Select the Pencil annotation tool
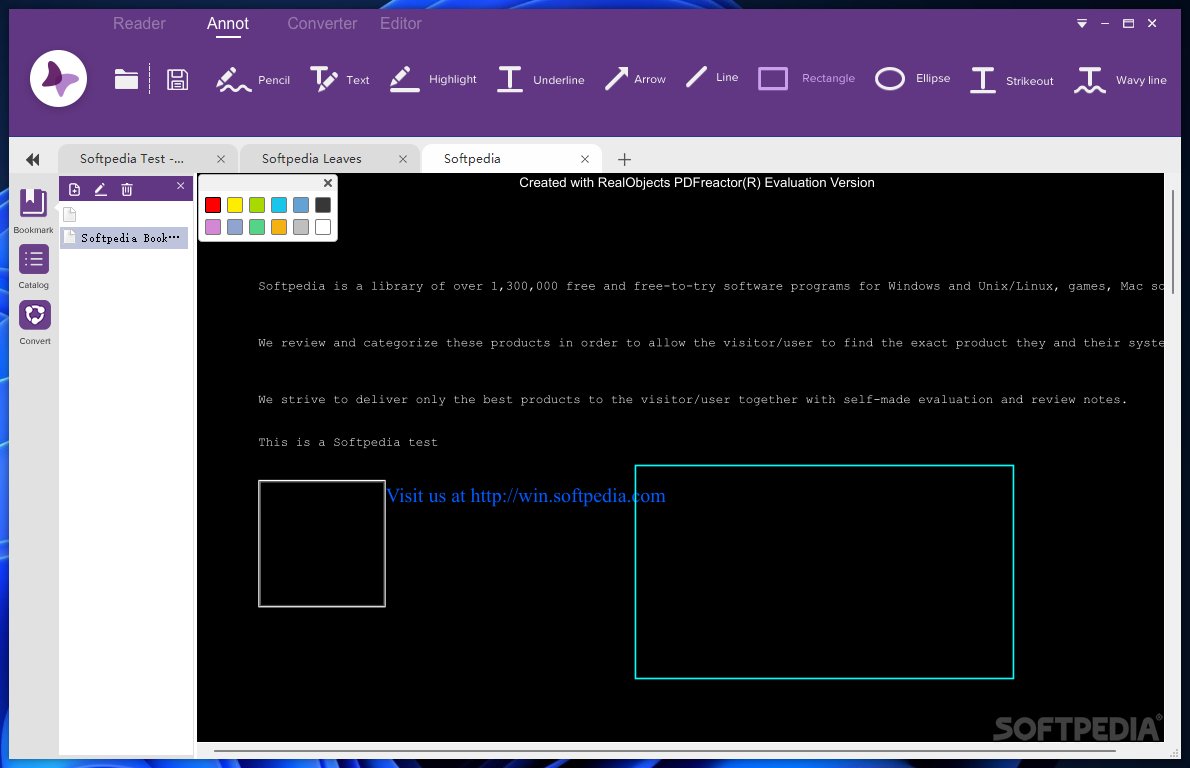This screenshot has width=1190, height=768. coord(253,79)
